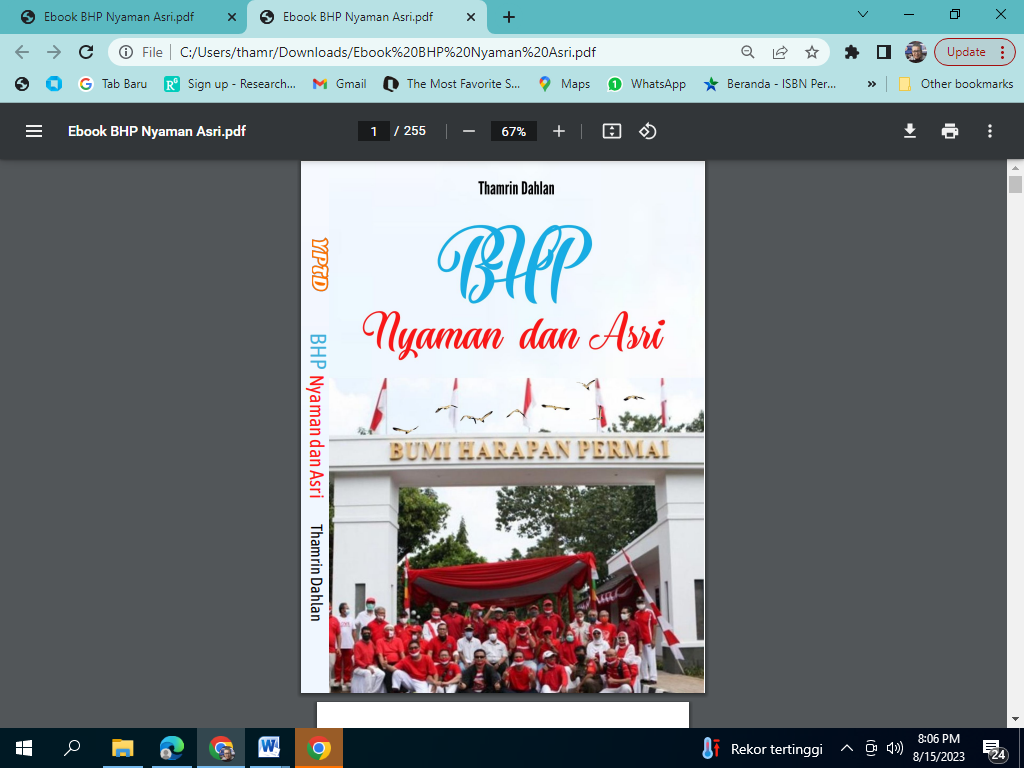Click the zoom out minus button
The height and width of the screenshot is (768, 1024).
point(468,131)
